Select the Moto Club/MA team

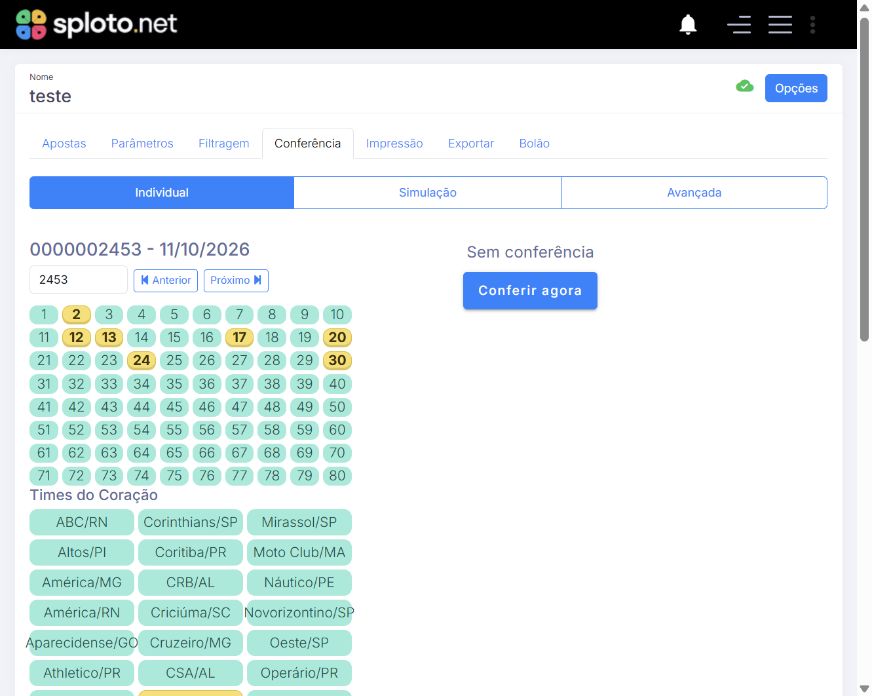tap(299, 552)
